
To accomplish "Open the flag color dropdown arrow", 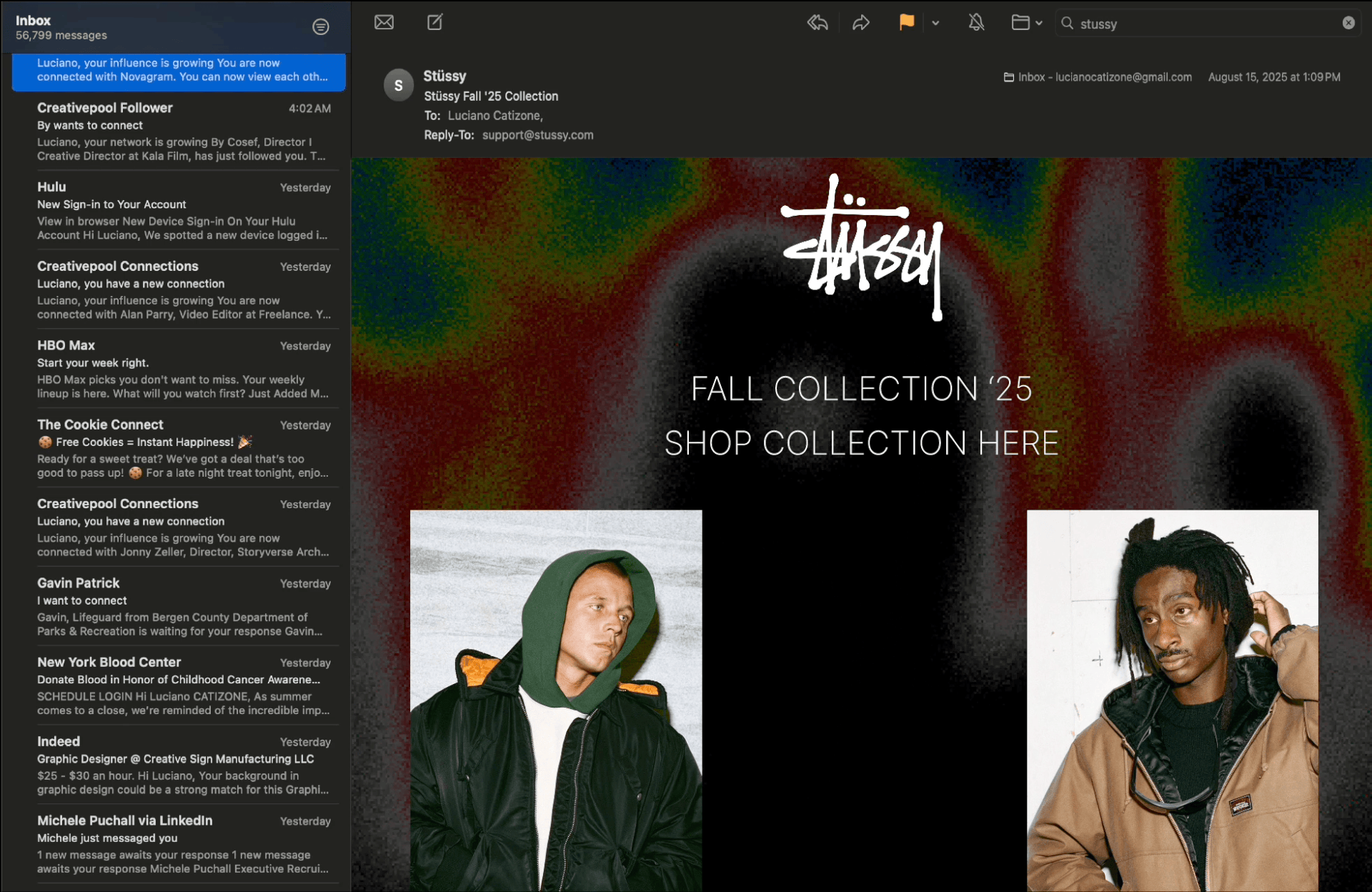I will point(935,23).
